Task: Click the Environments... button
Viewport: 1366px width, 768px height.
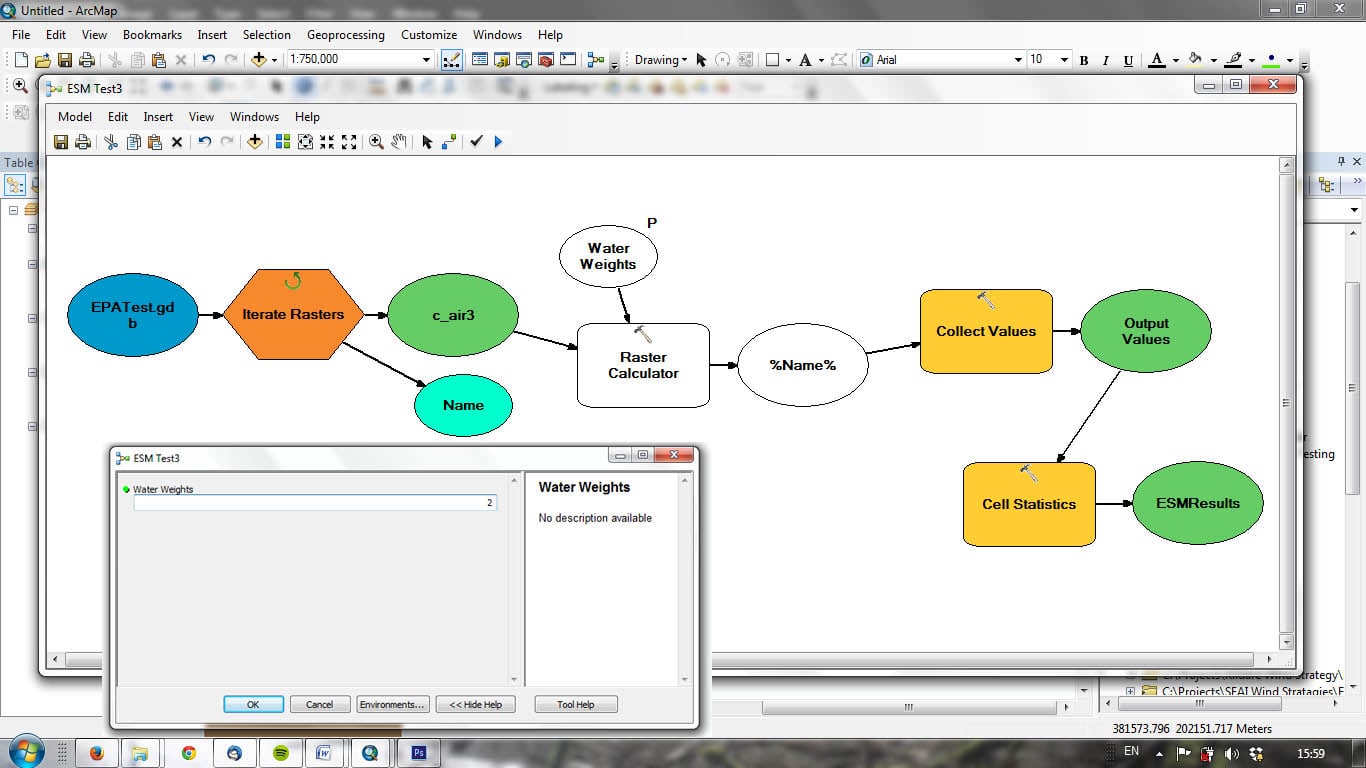Action: 393,705
